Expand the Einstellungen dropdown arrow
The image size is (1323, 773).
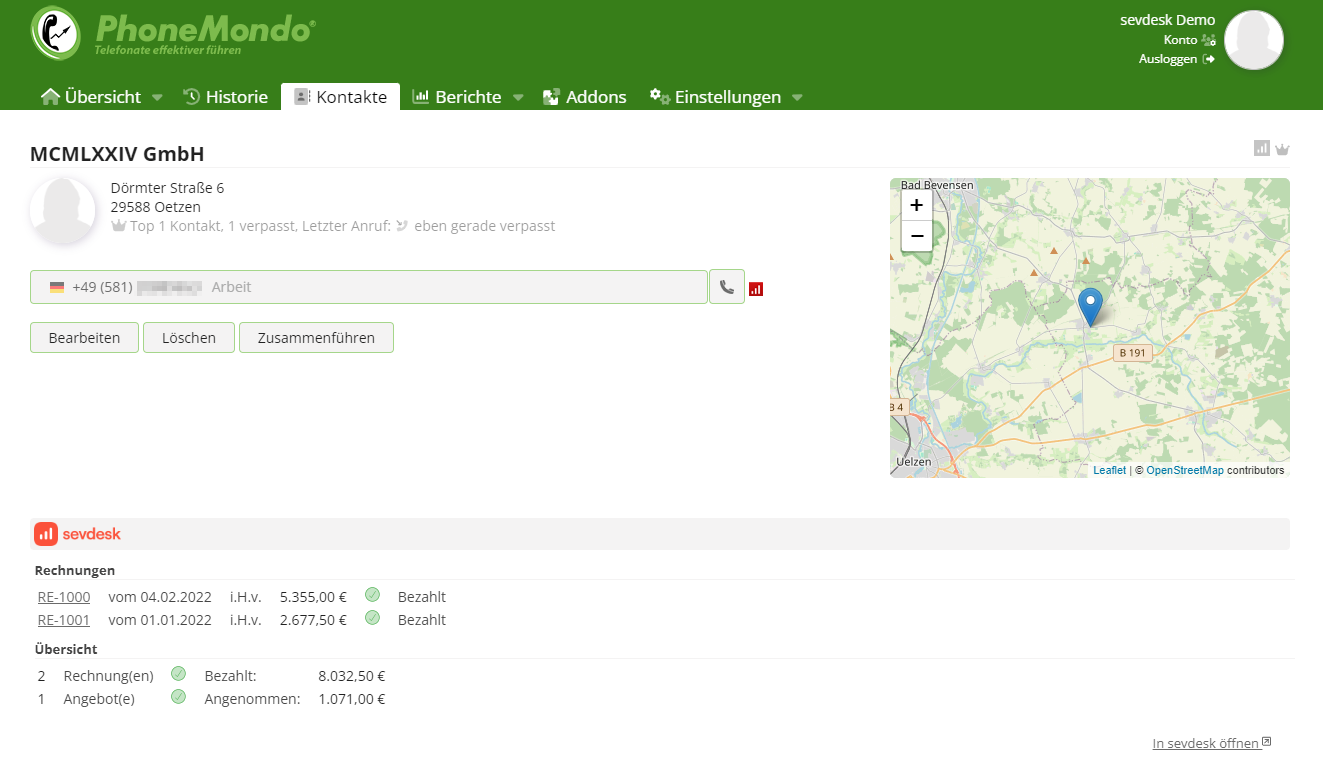797,98
